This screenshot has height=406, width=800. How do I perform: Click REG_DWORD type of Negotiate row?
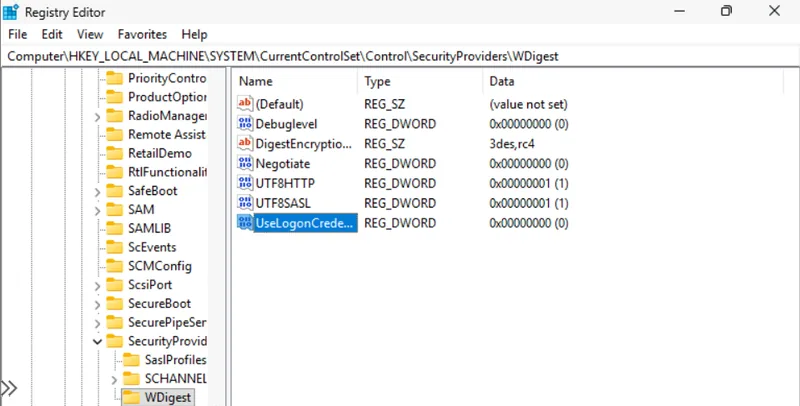pyautogui.click(x=400, y=164)
